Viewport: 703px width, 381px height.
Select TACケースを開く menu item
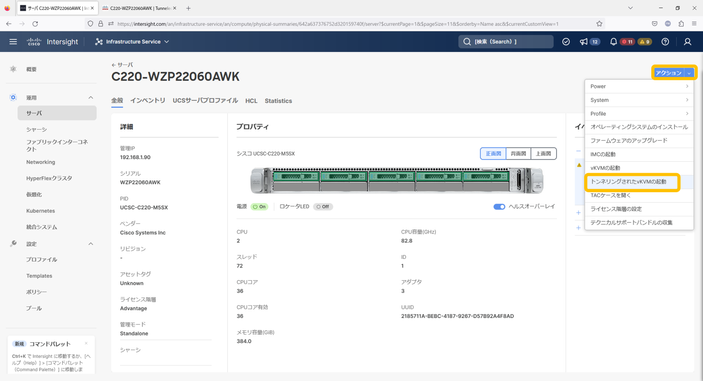click(x=639, y=195)
